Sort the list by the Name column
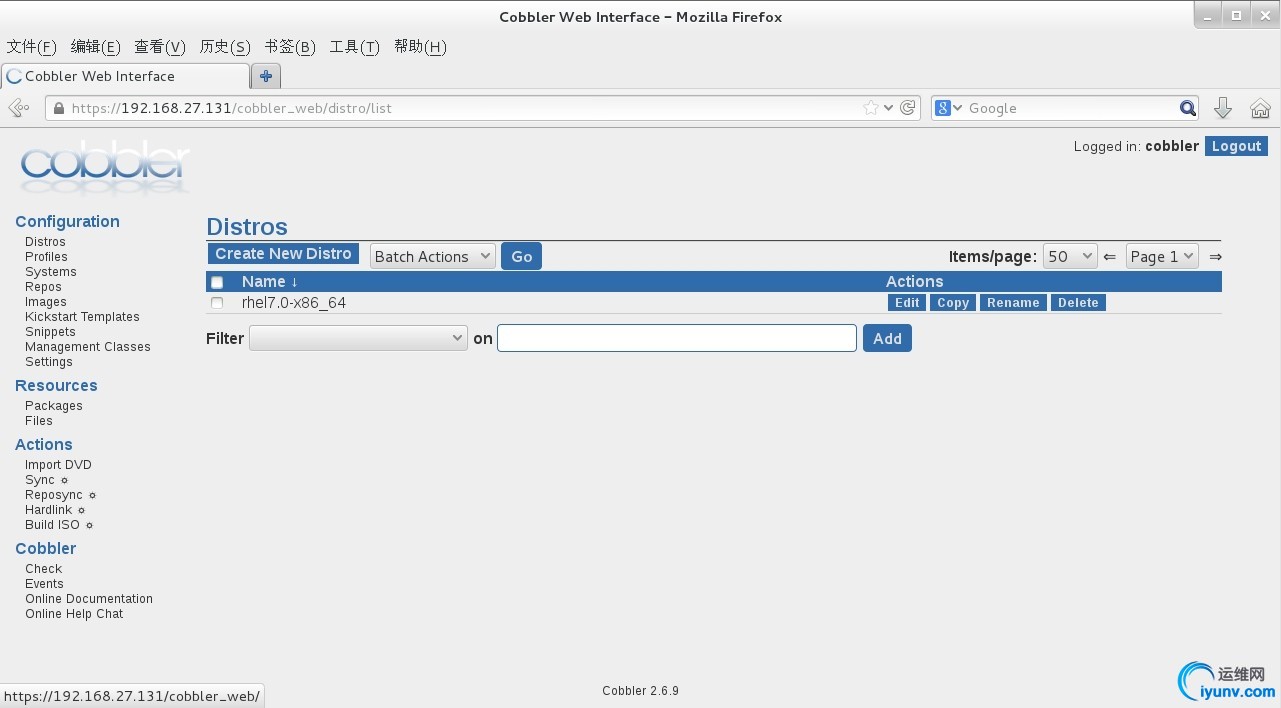 coord(270,282)
